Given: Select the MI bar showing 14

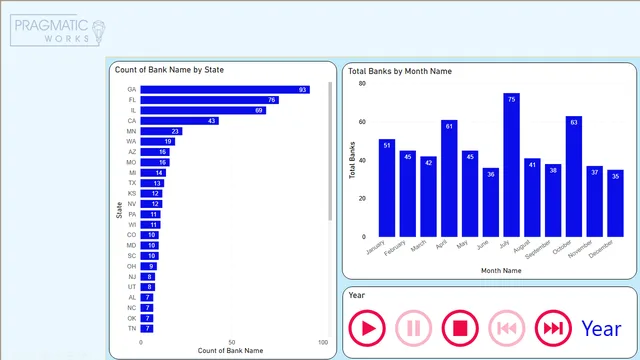Looking at the screenshot, I should pyautogui.click(x=153, y=173).
